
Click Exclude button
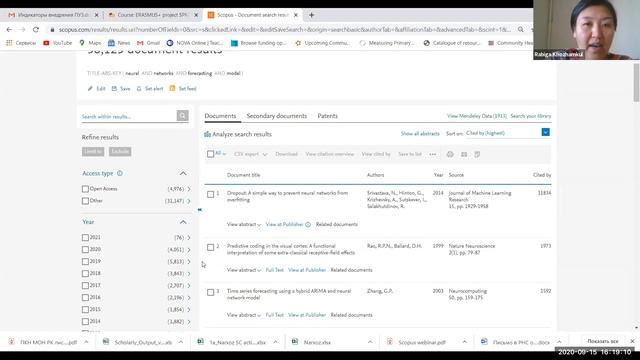120,152
